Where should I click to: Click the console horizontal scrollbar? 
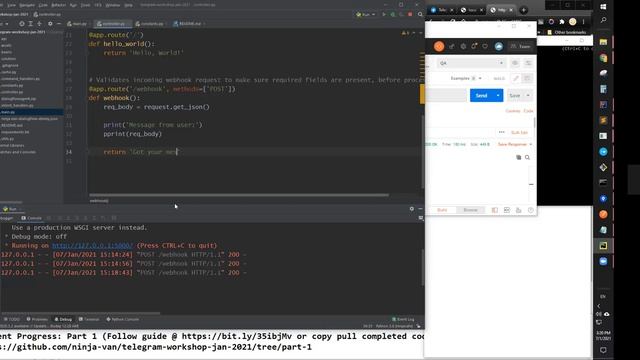tap(80, 313)
